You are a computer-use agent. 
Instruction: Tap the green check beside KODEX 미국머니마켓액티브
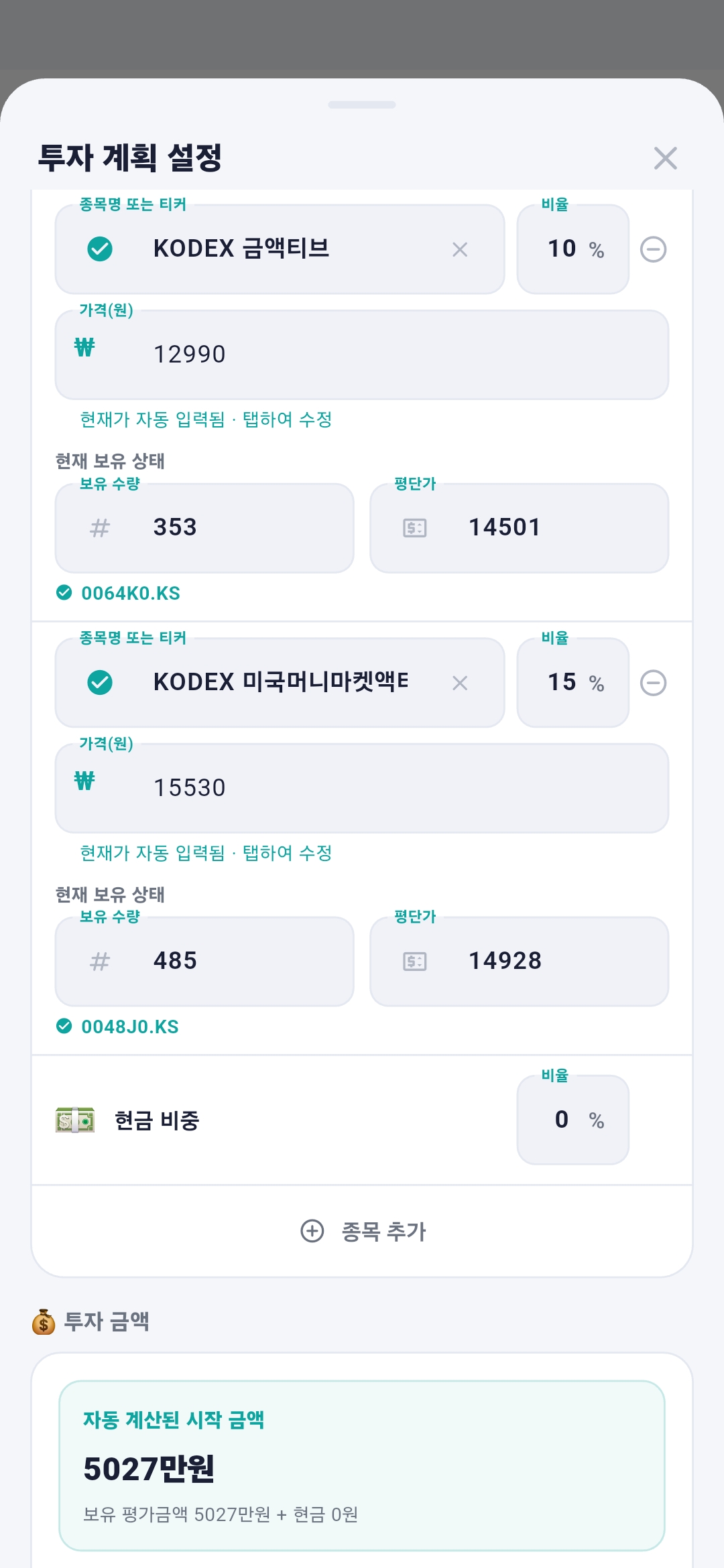click(100, 683)
